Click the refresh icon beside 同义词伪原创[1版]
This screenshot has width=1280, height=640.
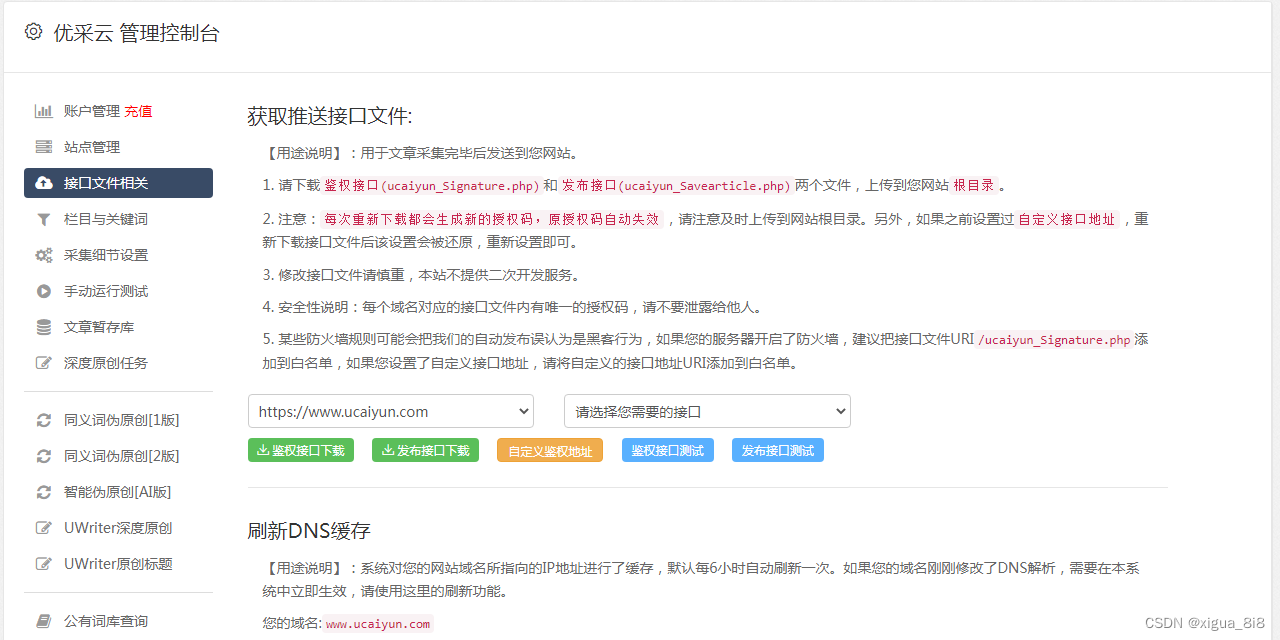coord(44,419)
